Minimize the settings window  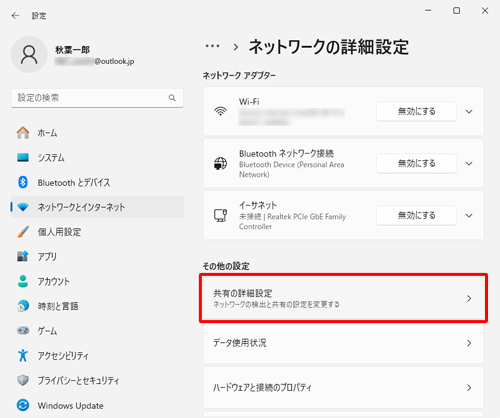(428, 11)
